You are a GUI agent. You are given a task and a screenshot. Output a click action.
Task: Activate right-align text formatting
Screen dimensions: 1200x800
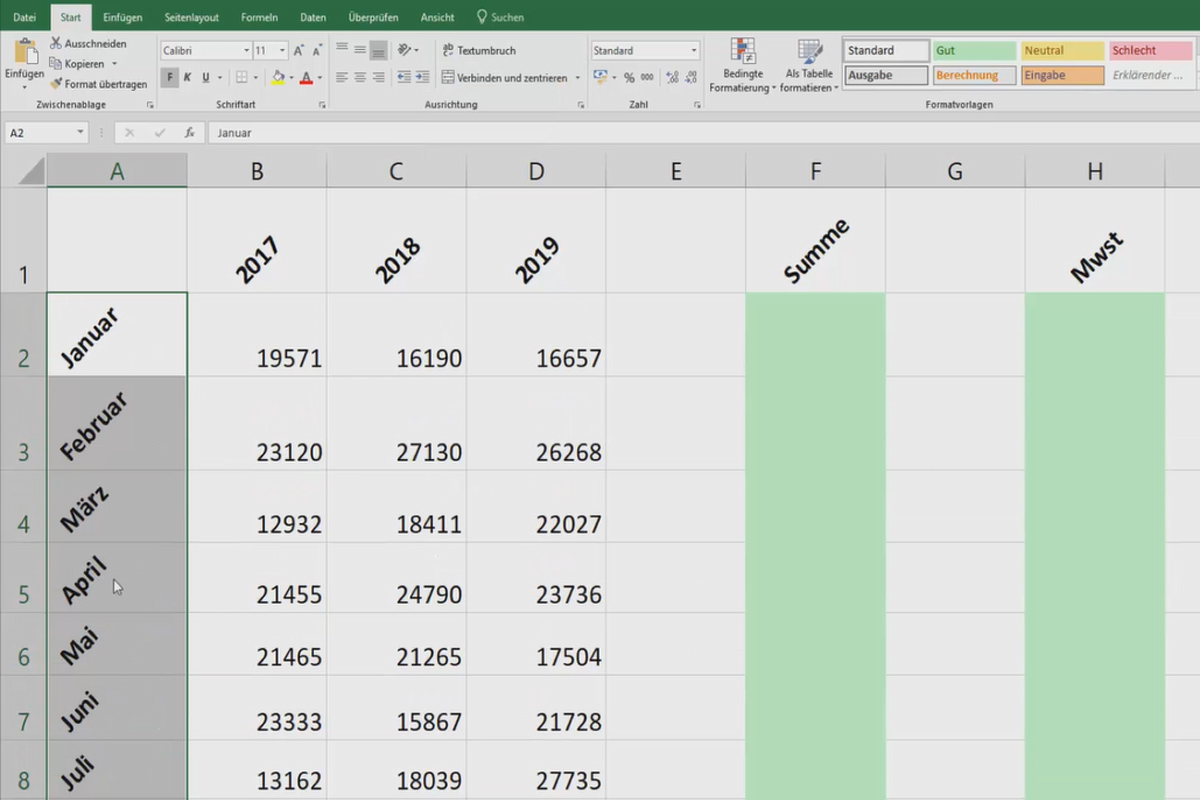(x=377, y=76)
